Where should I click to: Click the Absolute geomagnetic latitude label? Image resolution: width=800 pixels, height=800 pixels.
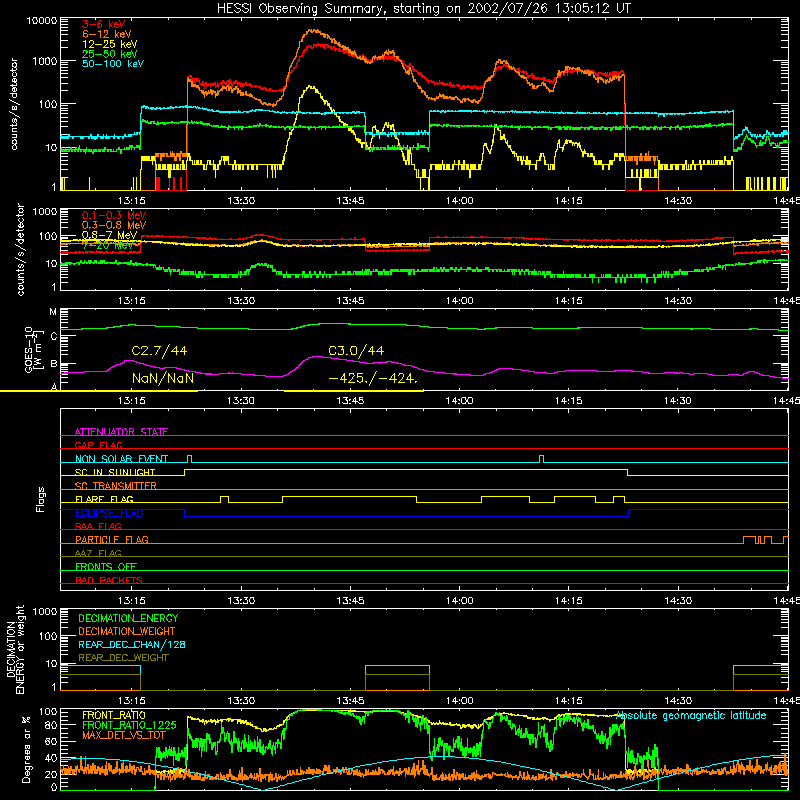pos(691,715)
